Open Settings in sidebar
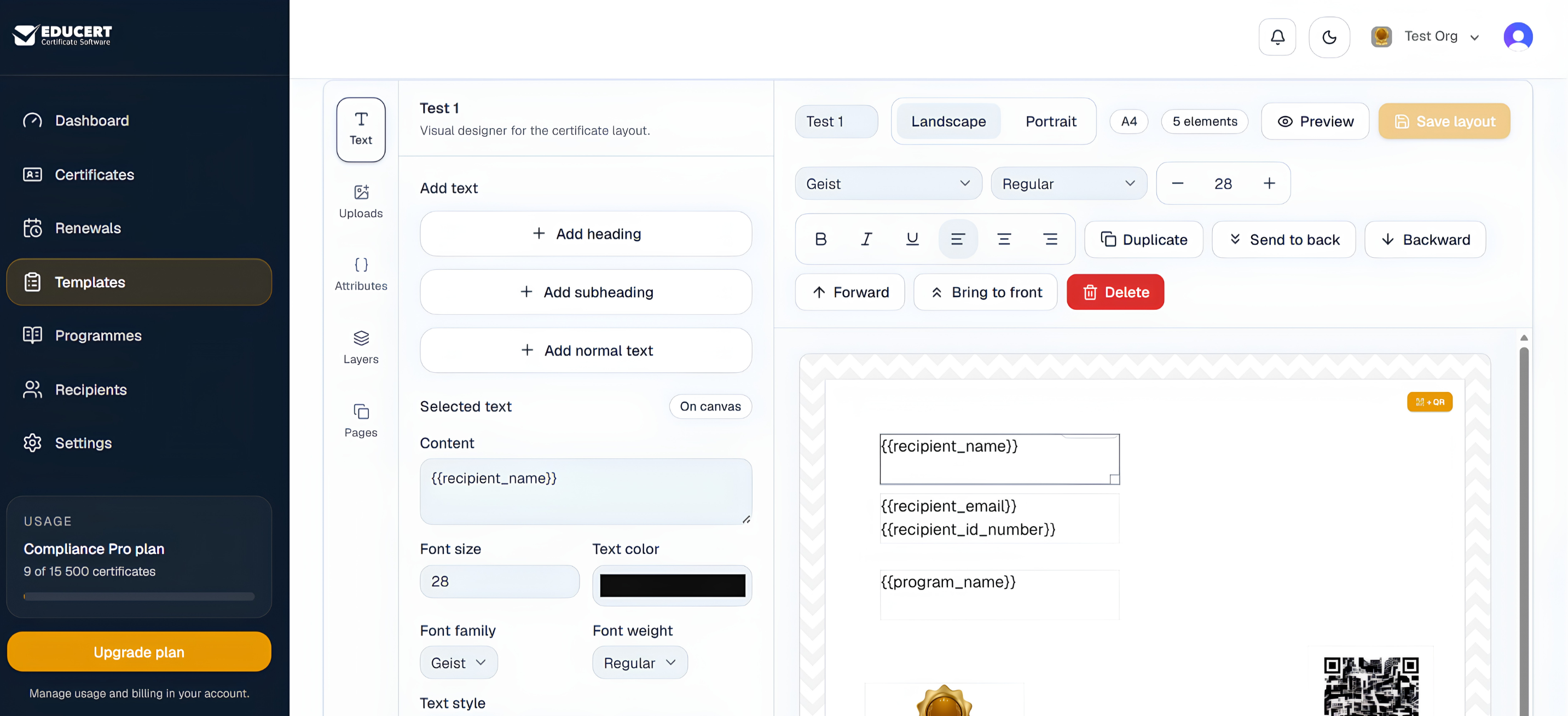Image resolution: width=1568 pixels, height=716 pixels. [139, 443]
